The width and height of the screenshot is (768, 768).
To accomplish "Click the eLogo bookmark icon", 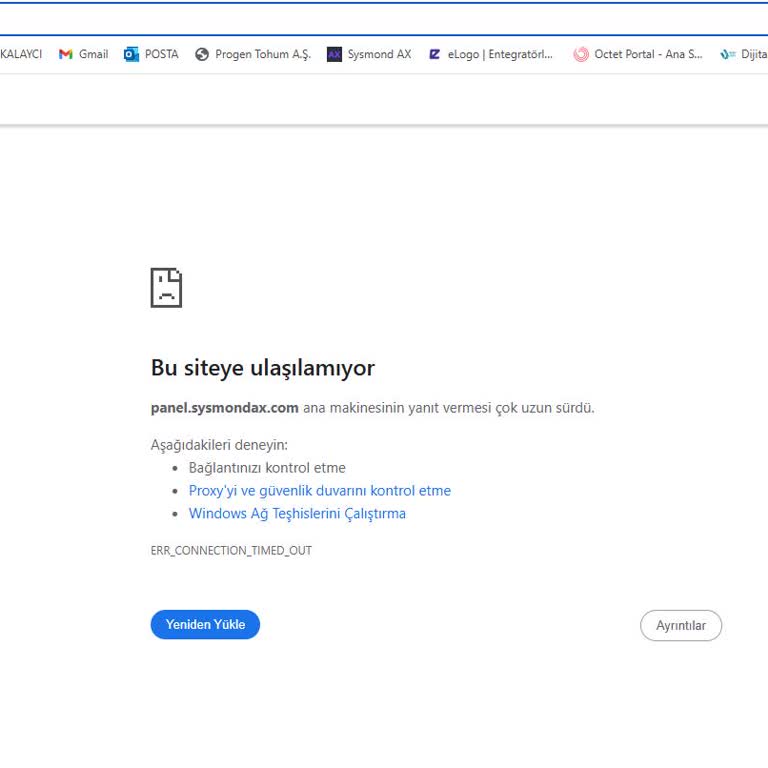I will [434, 54].
